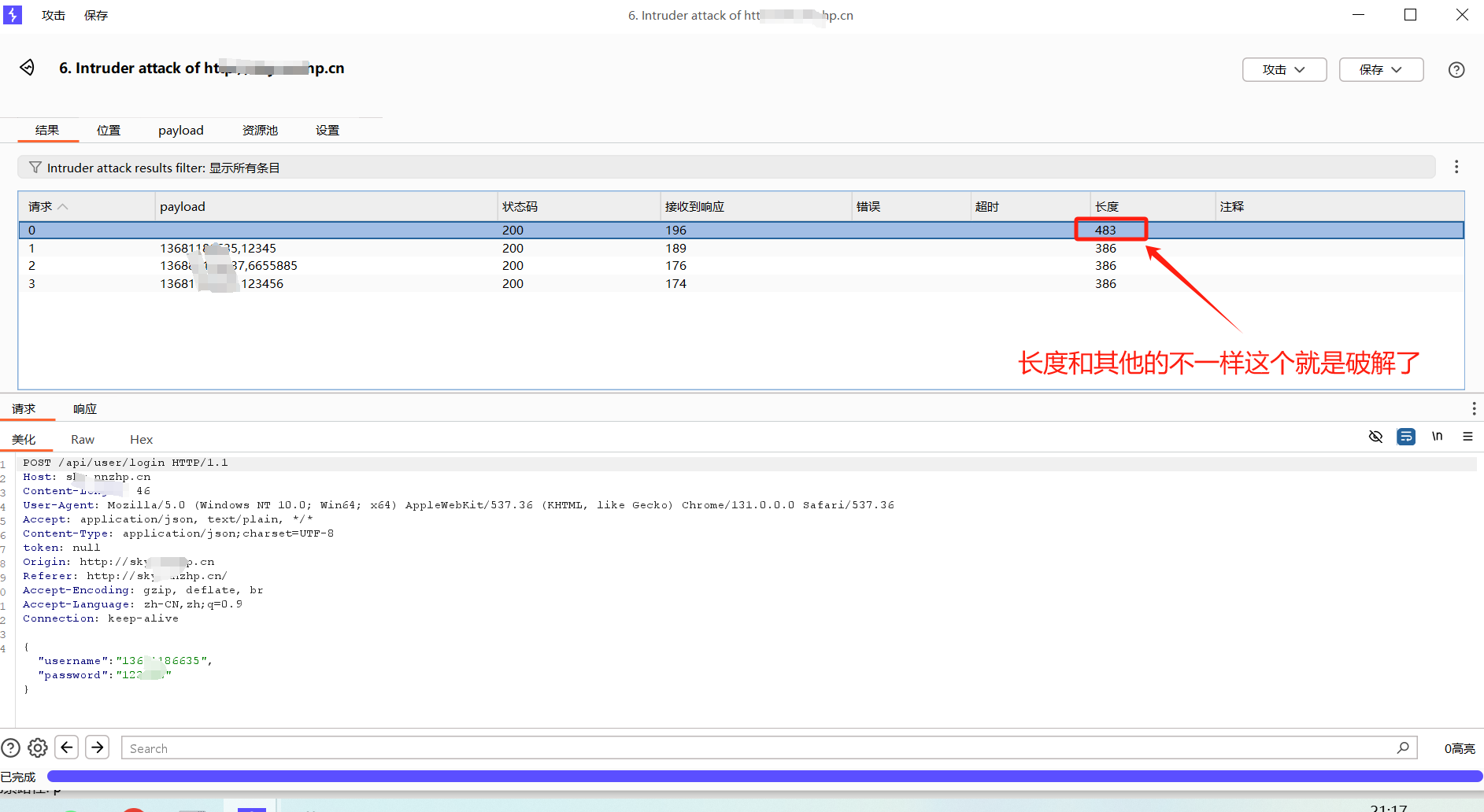The height and width of the screenshot is (812, 1484).
Task: Switch to the 资源池 tab
Action: (260, 130)
